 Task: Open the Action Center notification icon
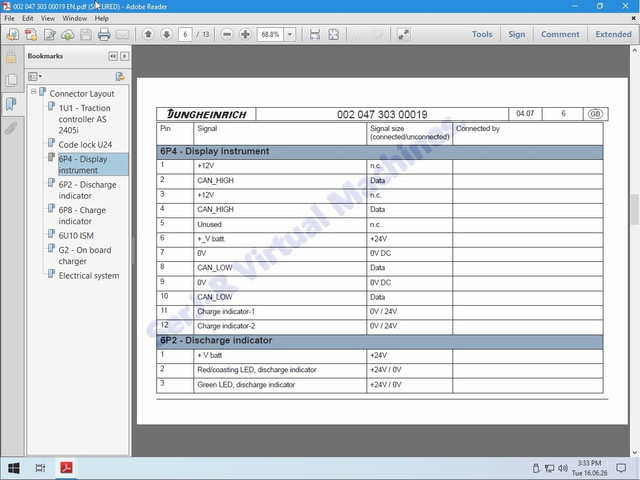621,468
